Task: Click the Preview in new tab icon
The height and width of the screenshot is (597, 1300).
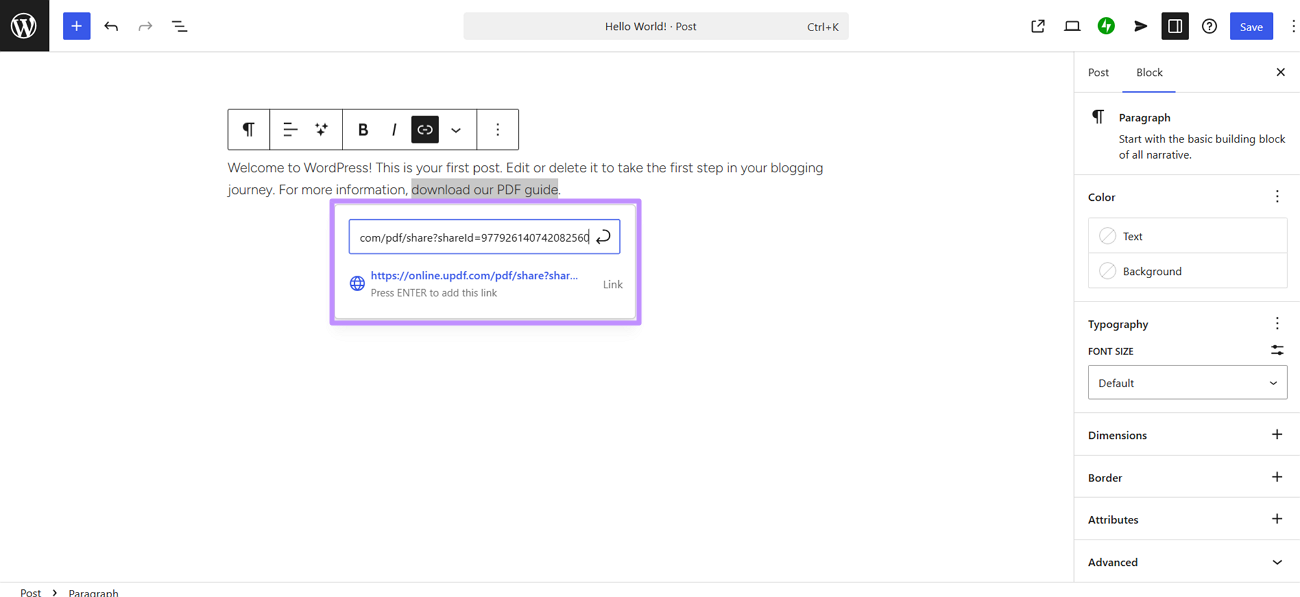Action: coord(1037,25)
